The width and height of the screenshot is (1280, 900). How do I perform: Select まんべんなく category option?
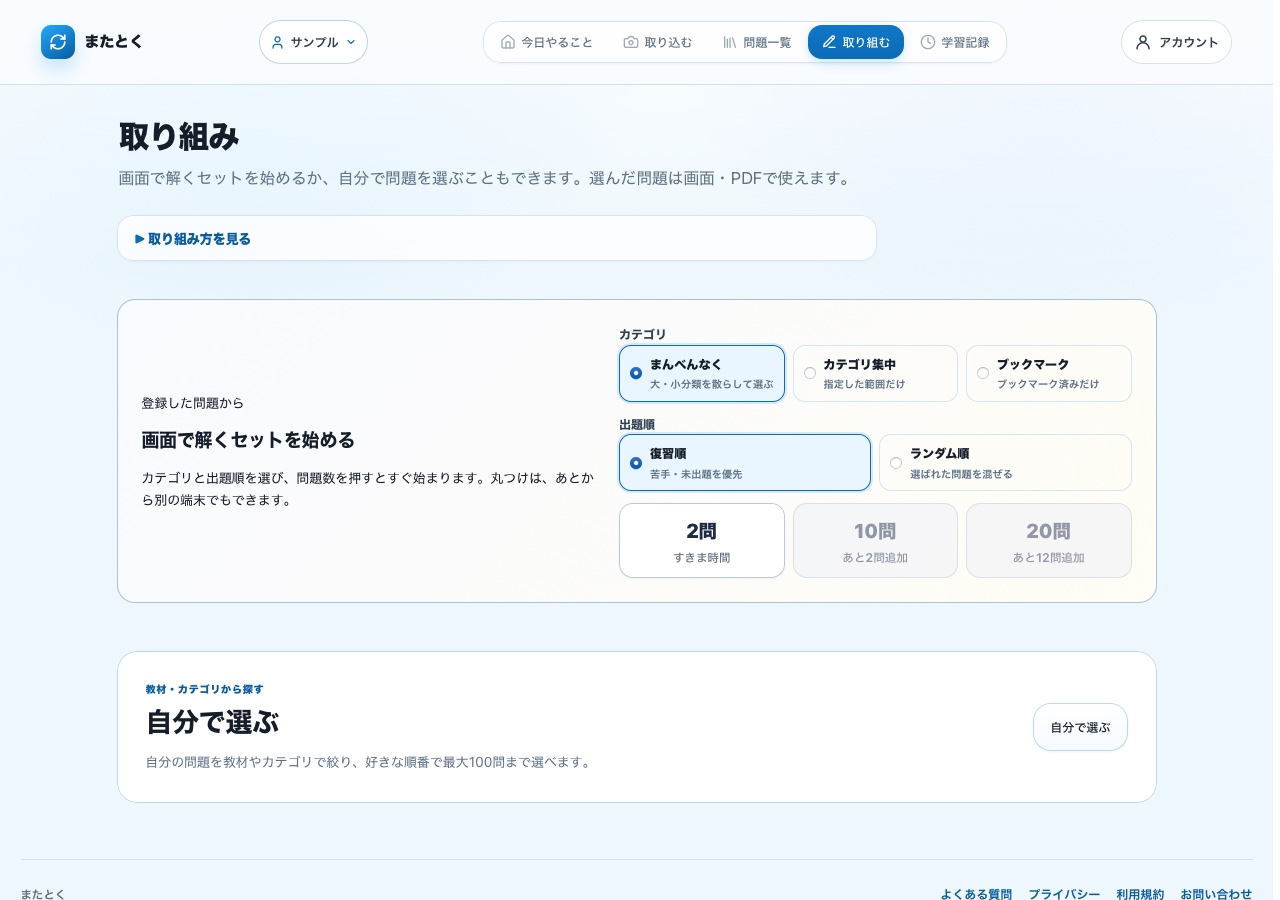point(702,373)
